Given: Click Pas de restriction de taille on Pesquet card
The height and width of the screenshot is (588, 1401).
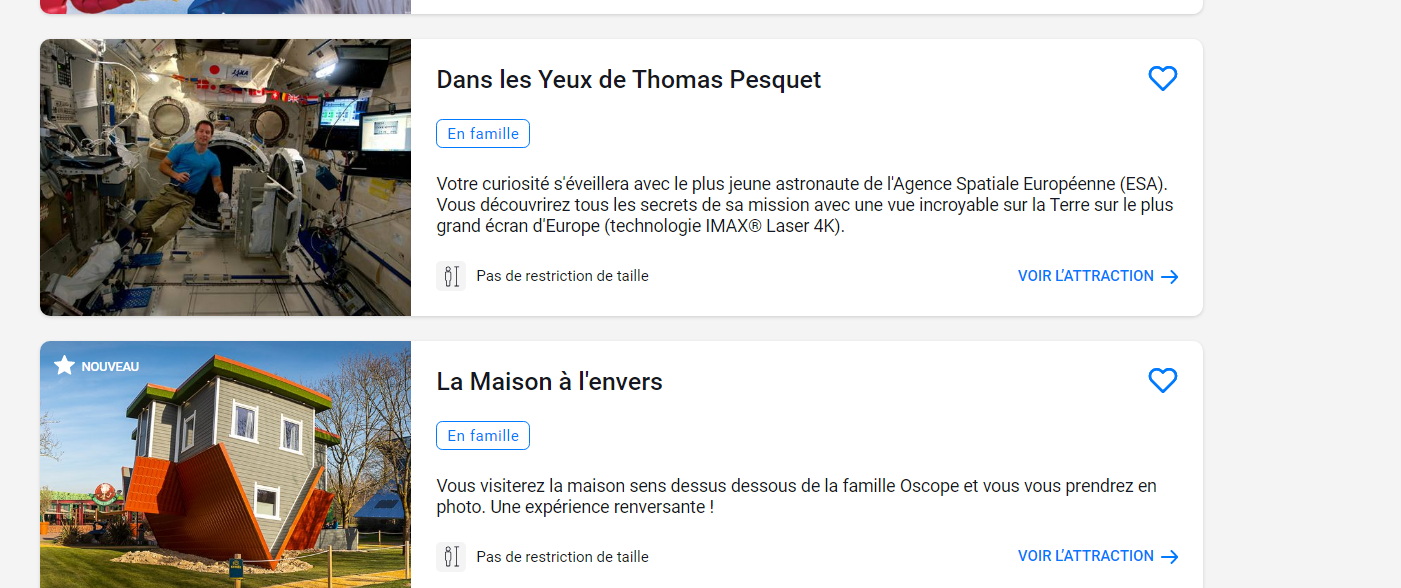Looking at the screenshot, I should click(562, 276).
